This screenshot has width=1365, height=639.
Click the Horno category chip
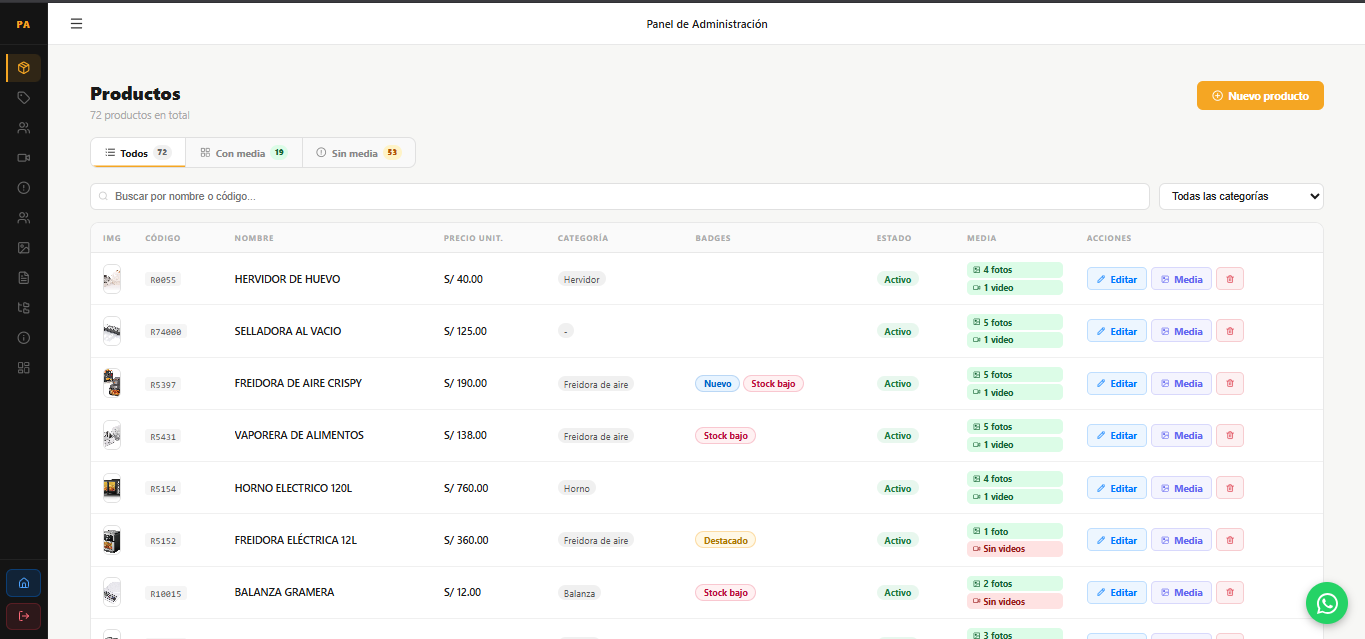[577, 488]
